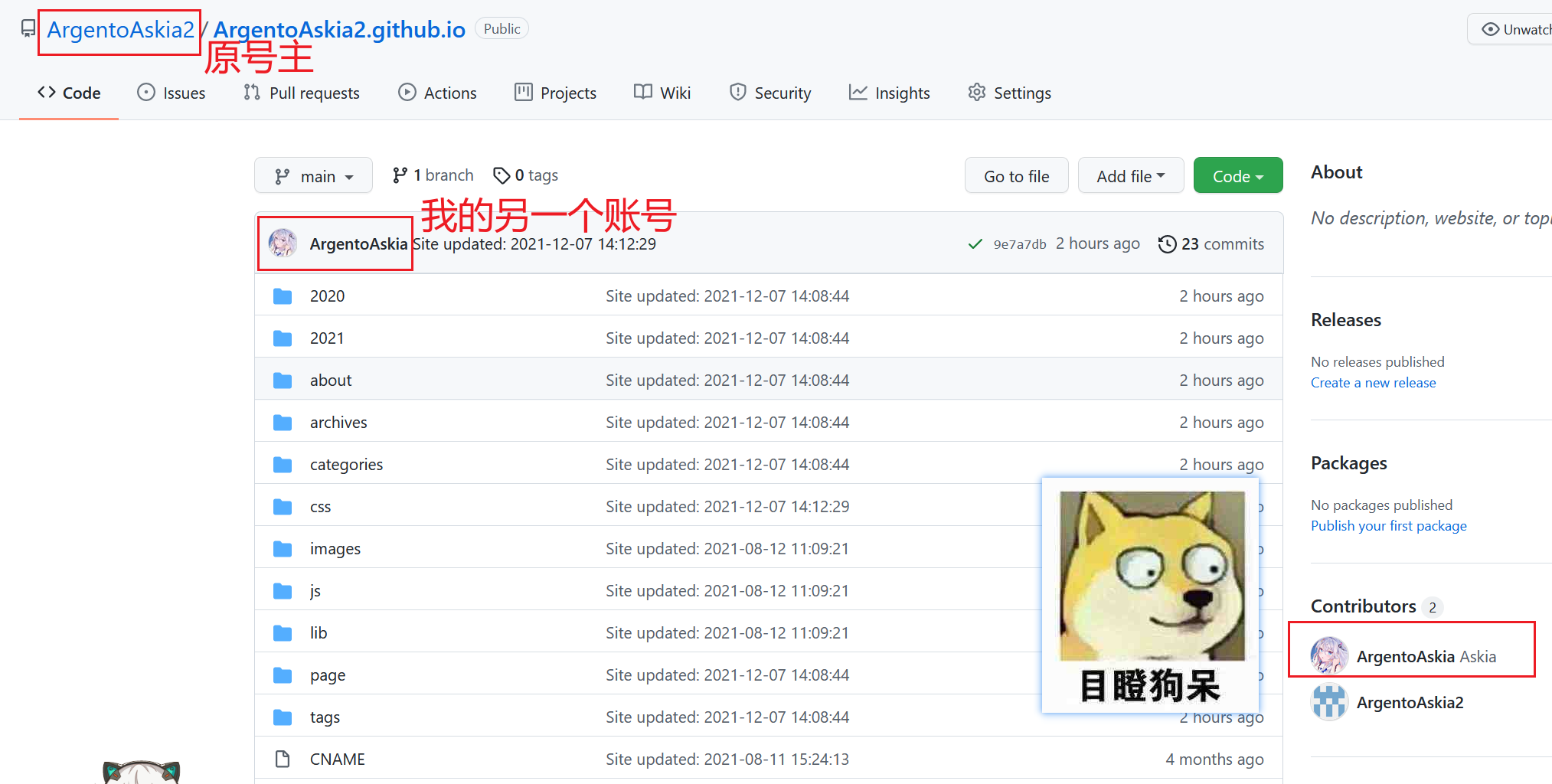Open the Packages heading link
1552x784 pixels.
(1348, 463)
